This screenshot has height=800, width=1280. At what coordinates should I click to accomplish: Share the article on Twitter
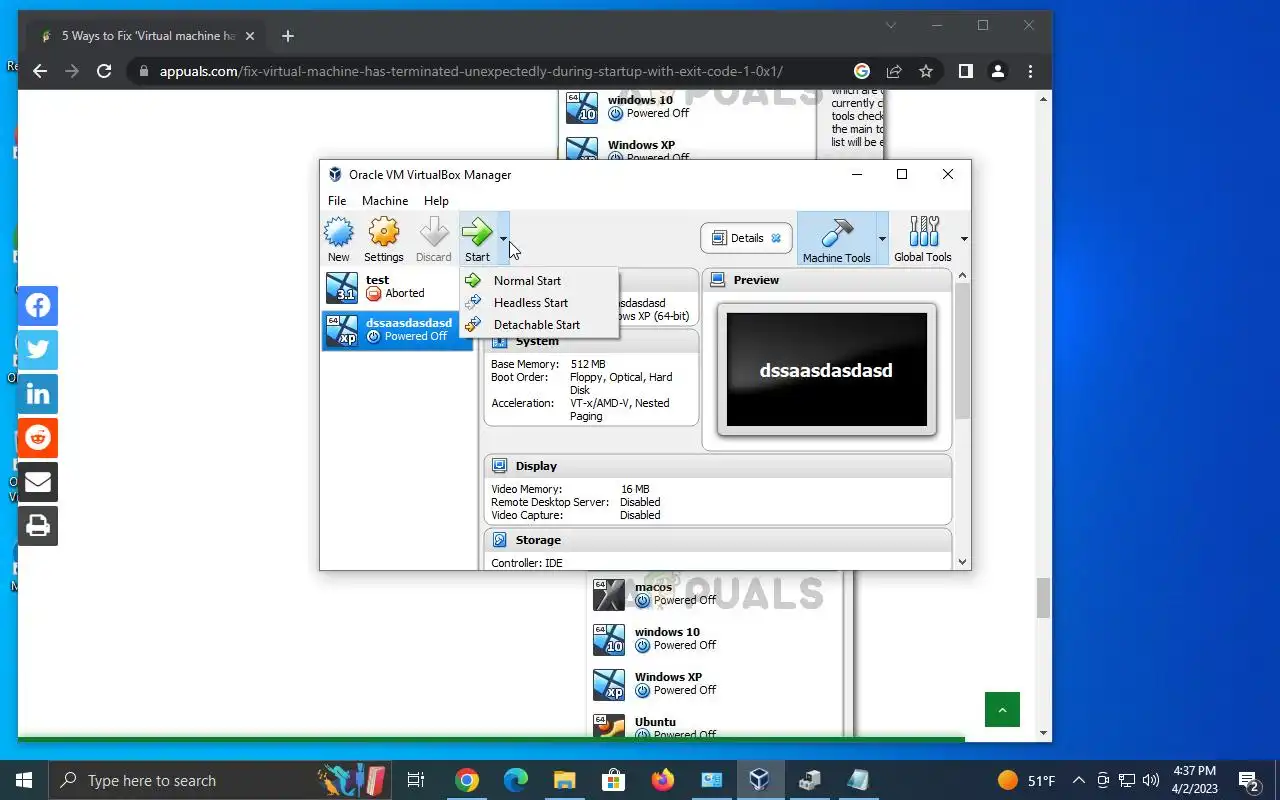pyautogui.click(x=38, y=350)
